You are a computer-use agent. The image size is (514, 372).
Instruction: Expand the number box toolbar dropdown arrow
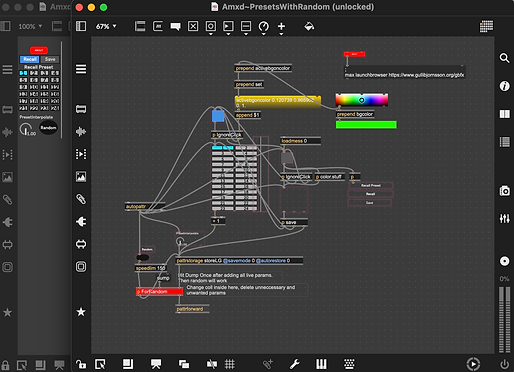click(x=228, y=34)
